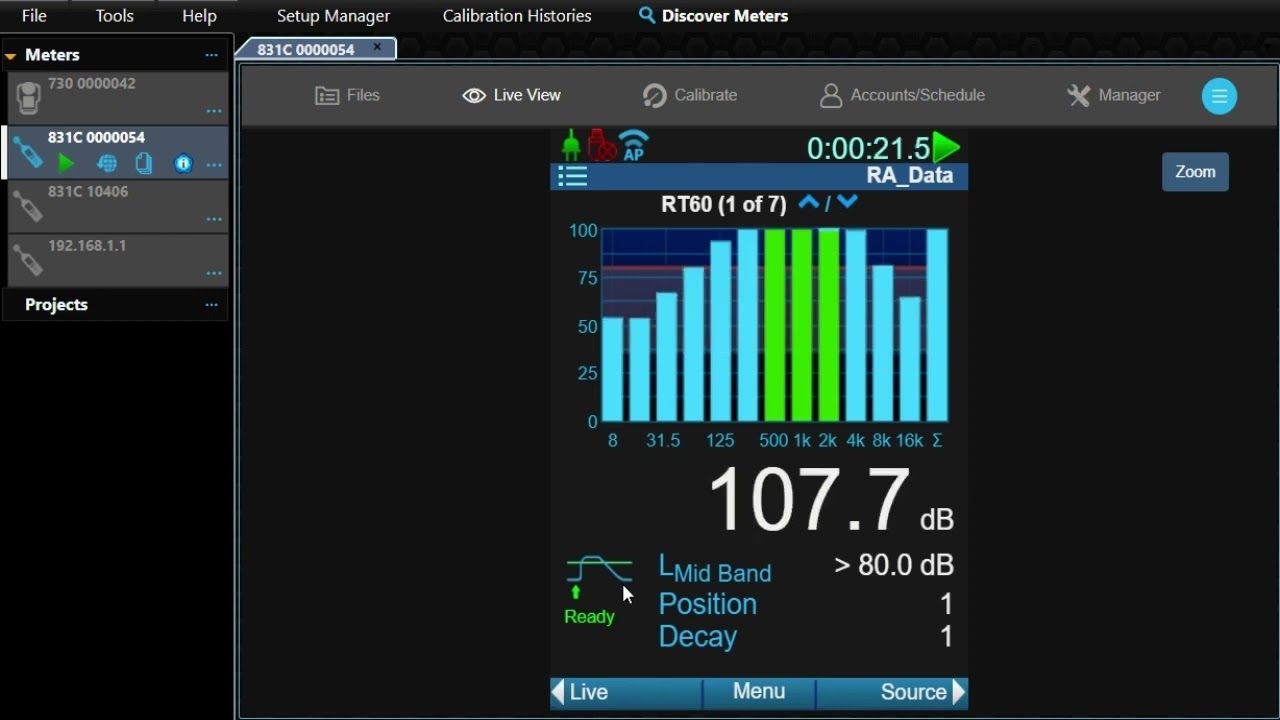
Task: Click the Wi-Fi AP status icon
Action: point(634,146)
